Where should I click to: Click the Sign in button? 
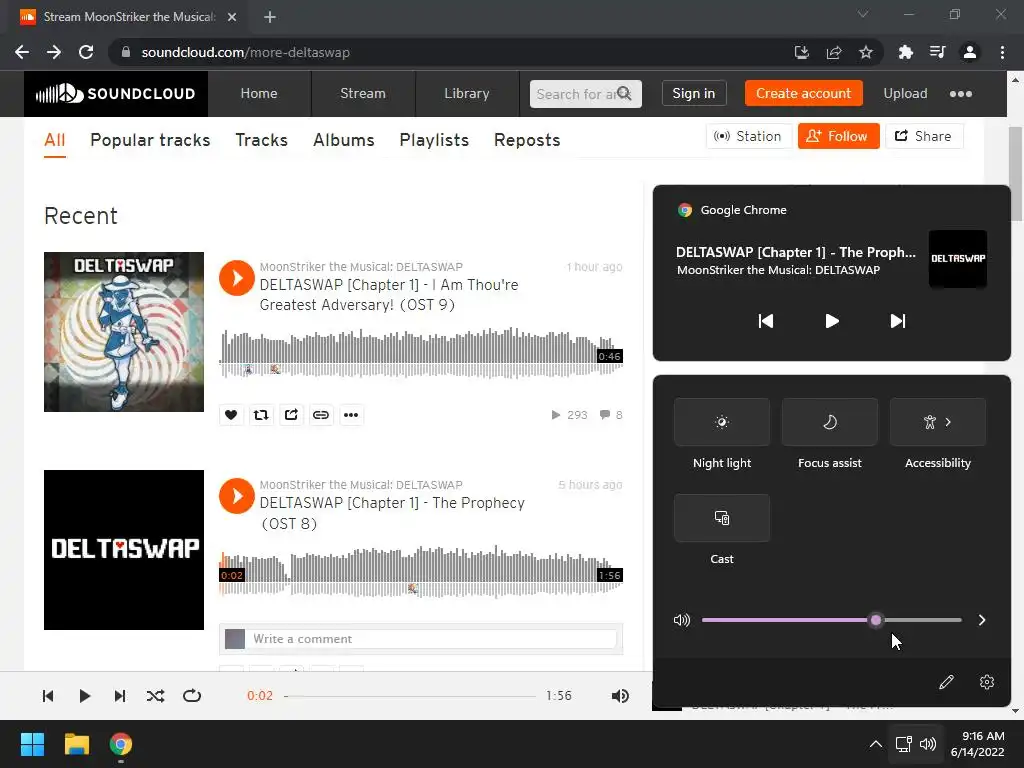click(694, 93)
